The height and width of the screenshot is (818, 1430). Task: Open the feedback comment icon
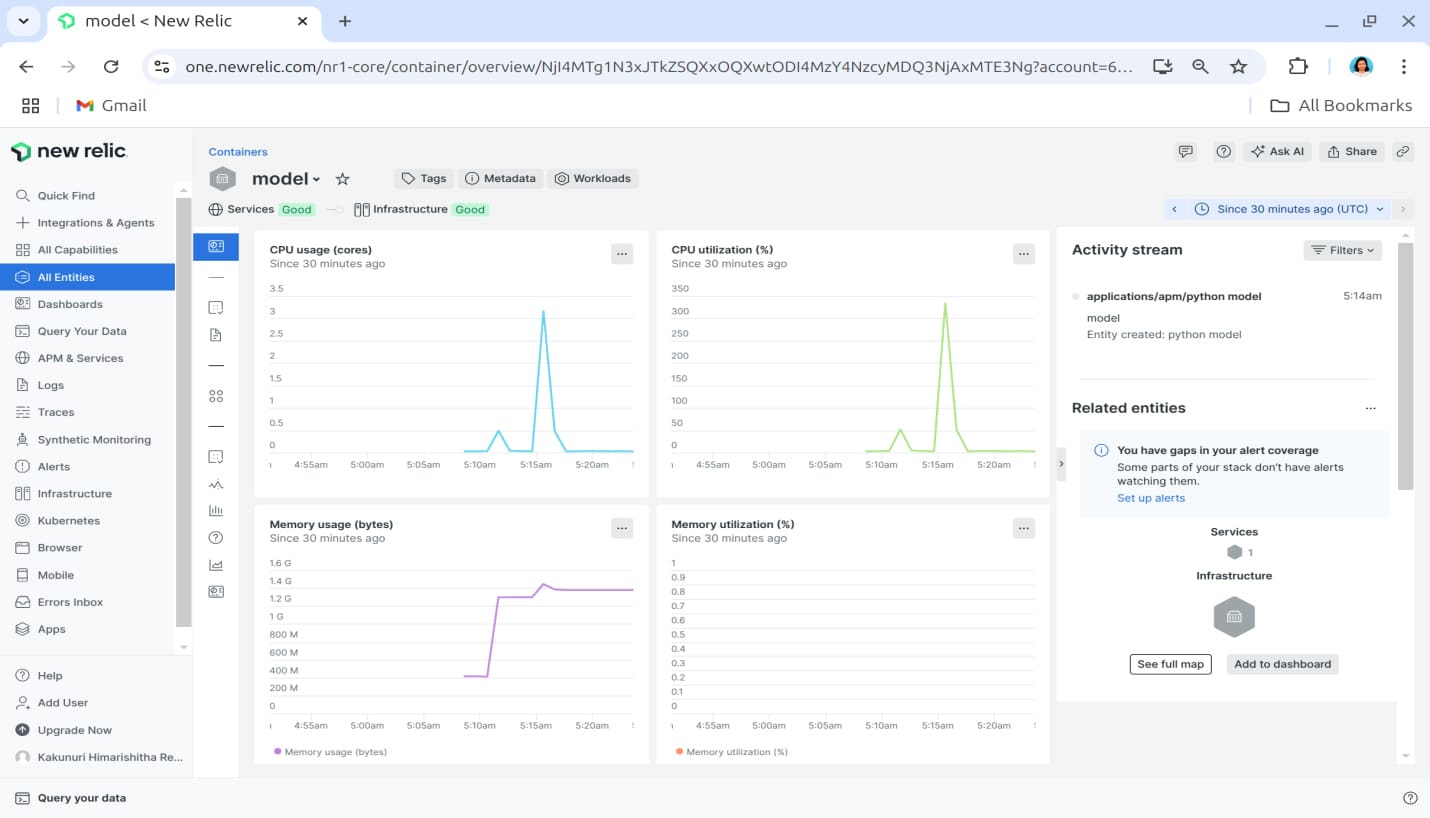pyautogui.click(x=1186, y=152)
